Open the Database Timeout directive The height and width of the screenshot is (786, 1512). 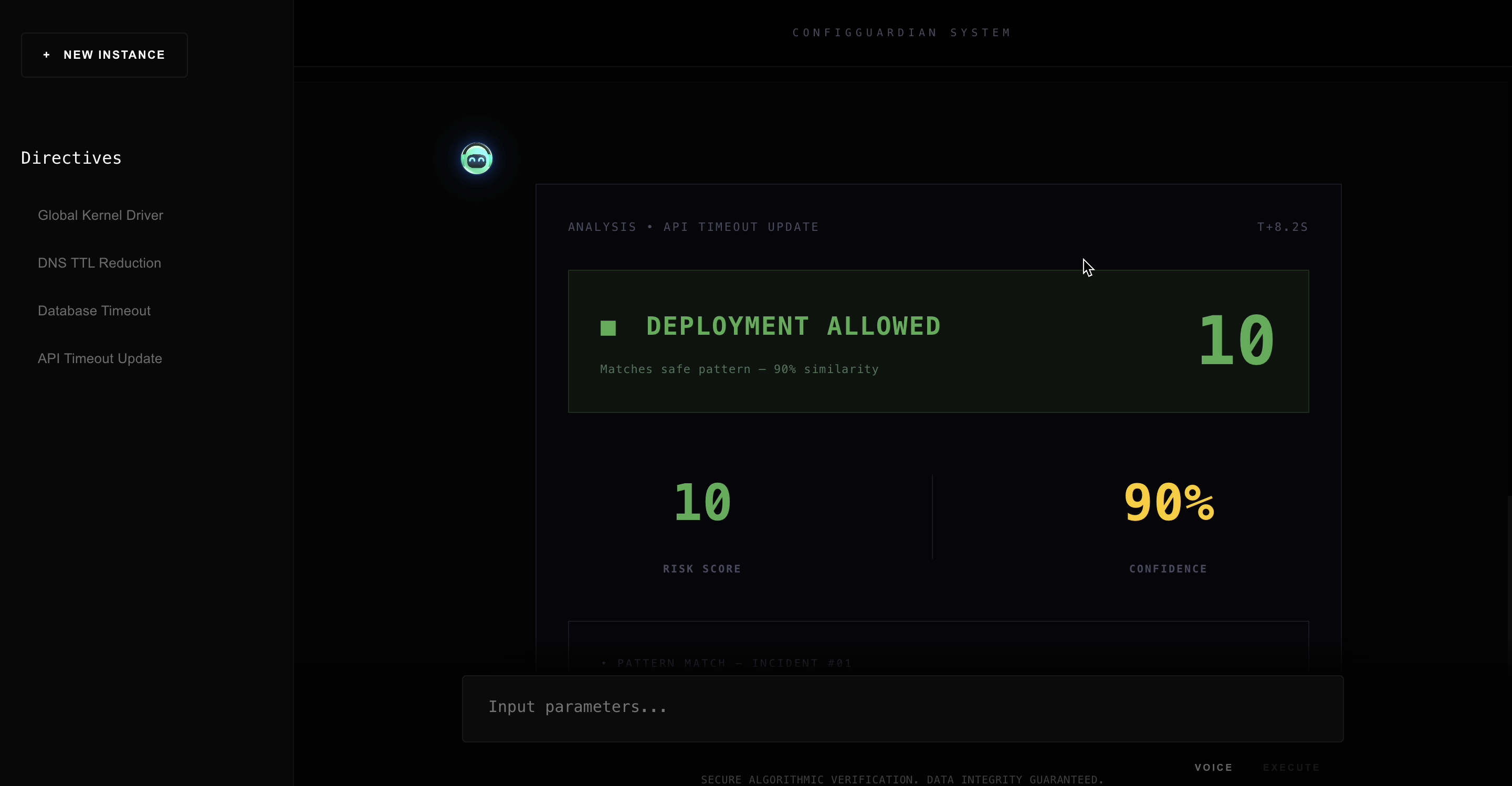point(94,311)
